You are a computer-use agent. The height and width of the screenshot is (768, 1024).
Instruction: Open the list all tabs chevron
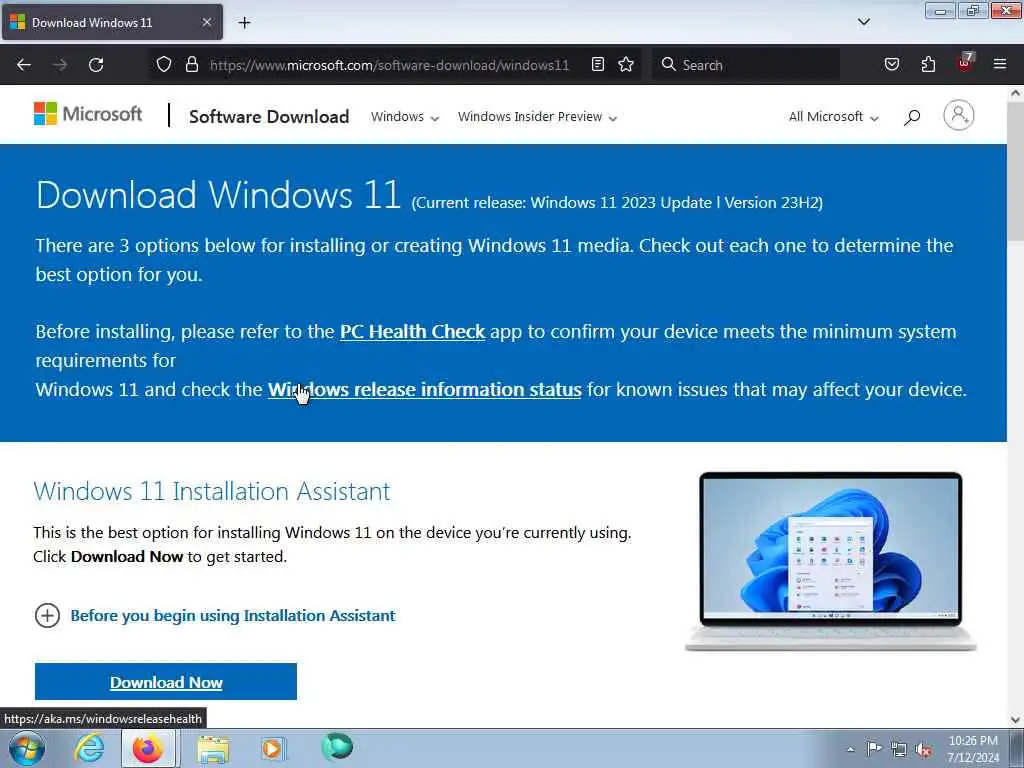click(864, 22)
